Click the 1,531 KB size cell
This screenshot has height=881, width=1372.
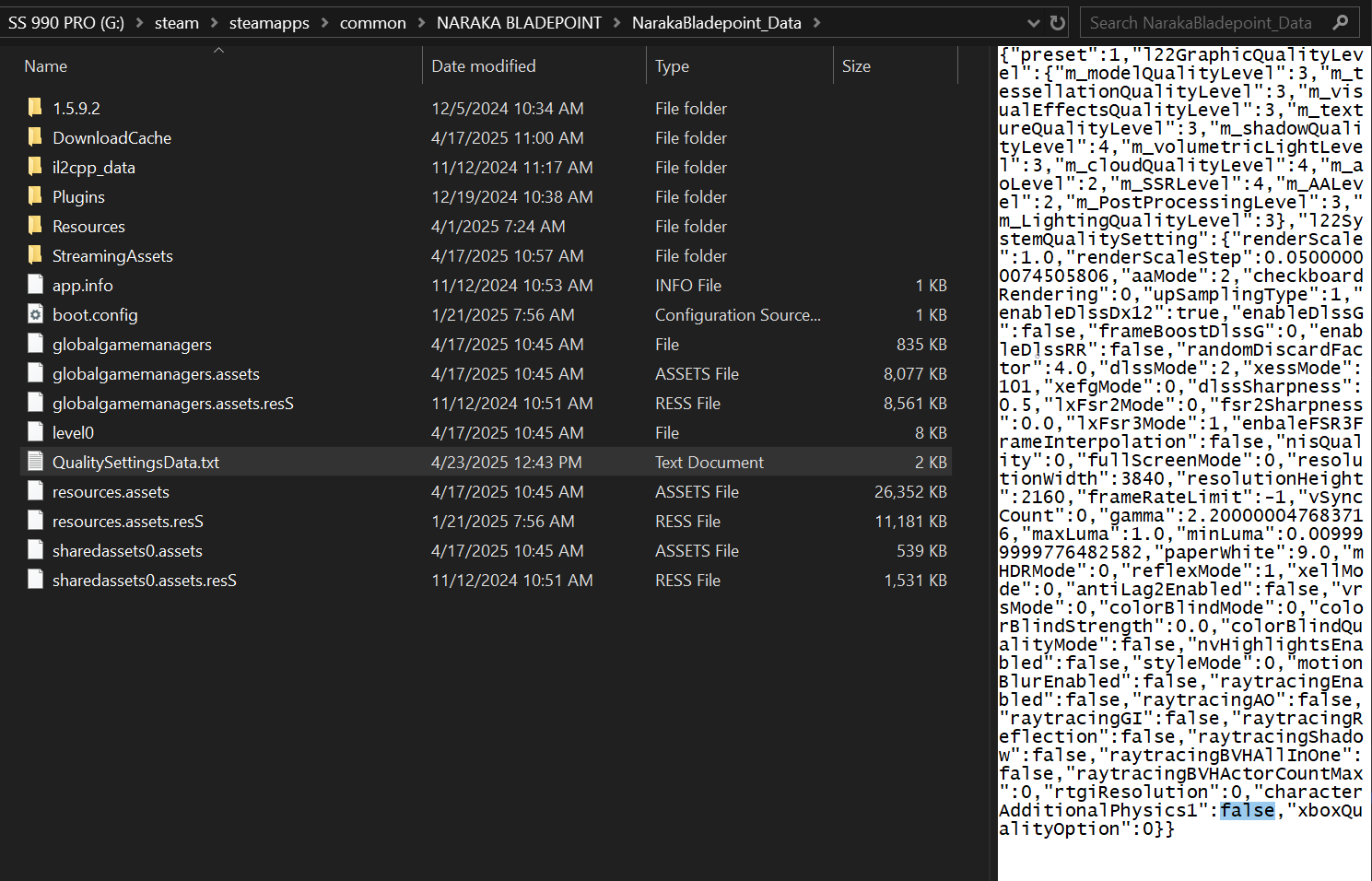[915, 581]
